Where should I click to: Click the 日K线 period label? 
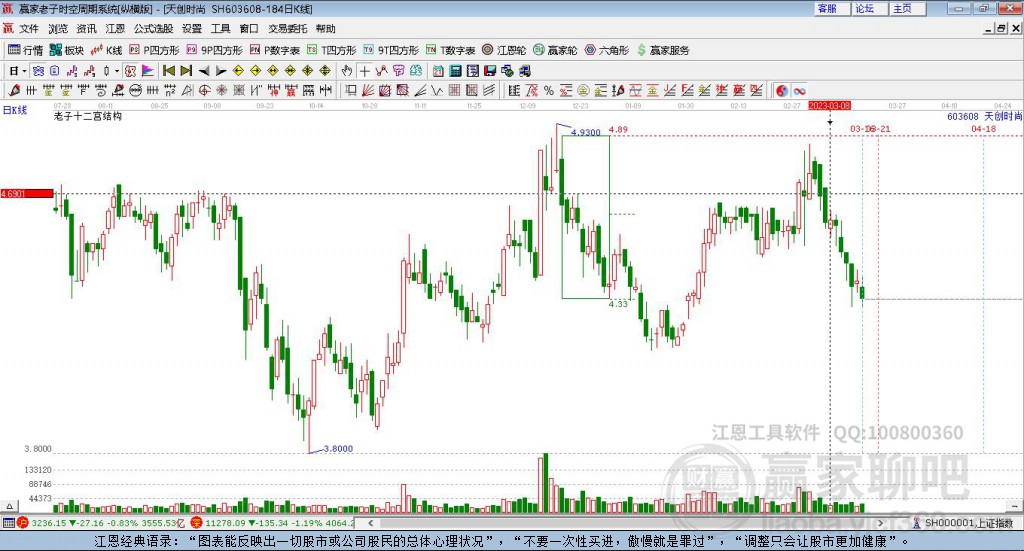pos(15,110)
